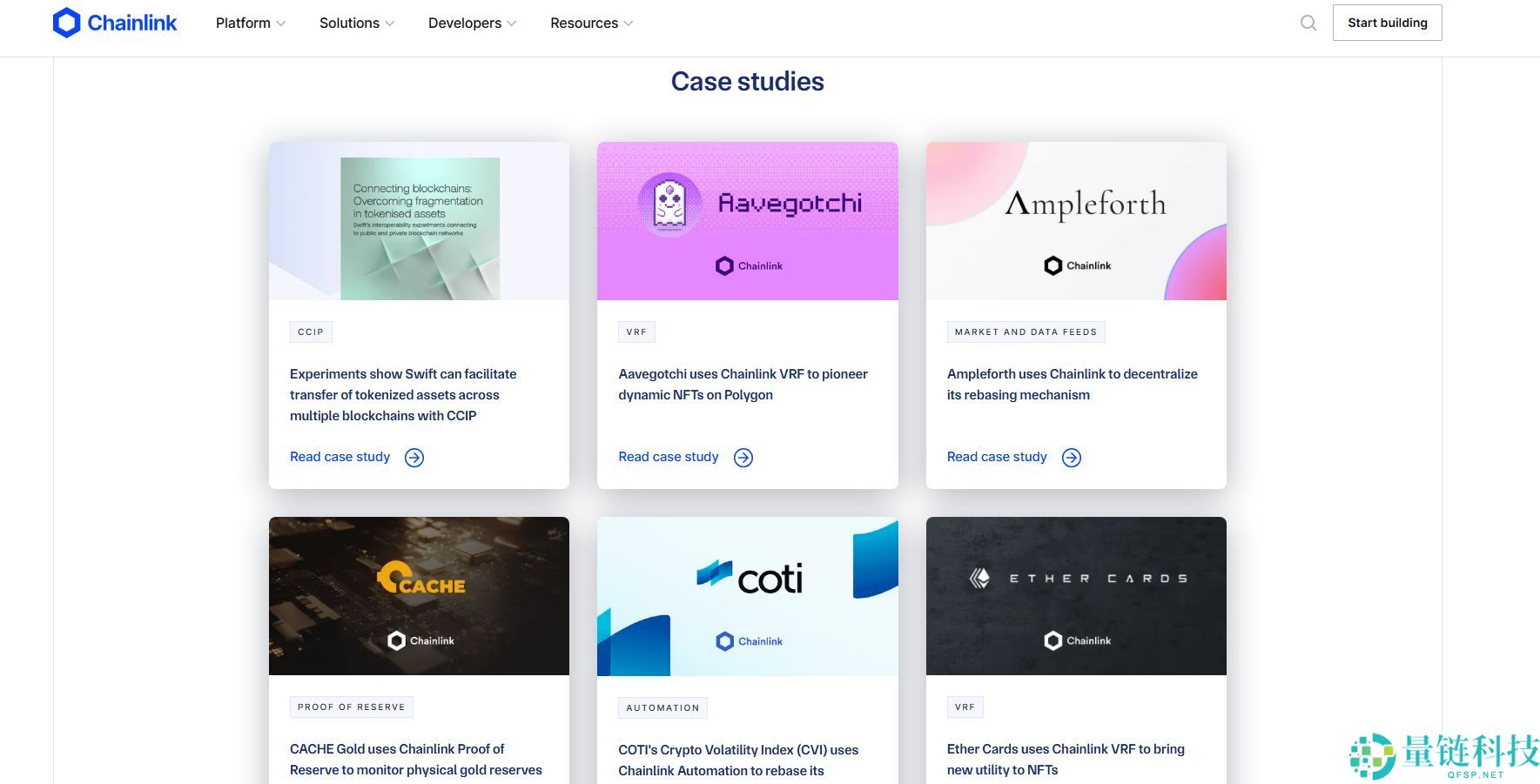The height and width of the screenshot is (784, 1540).
Task: Click the CACHE circuit board banner image
Action: pyautogui.click(x=419, y=596)
